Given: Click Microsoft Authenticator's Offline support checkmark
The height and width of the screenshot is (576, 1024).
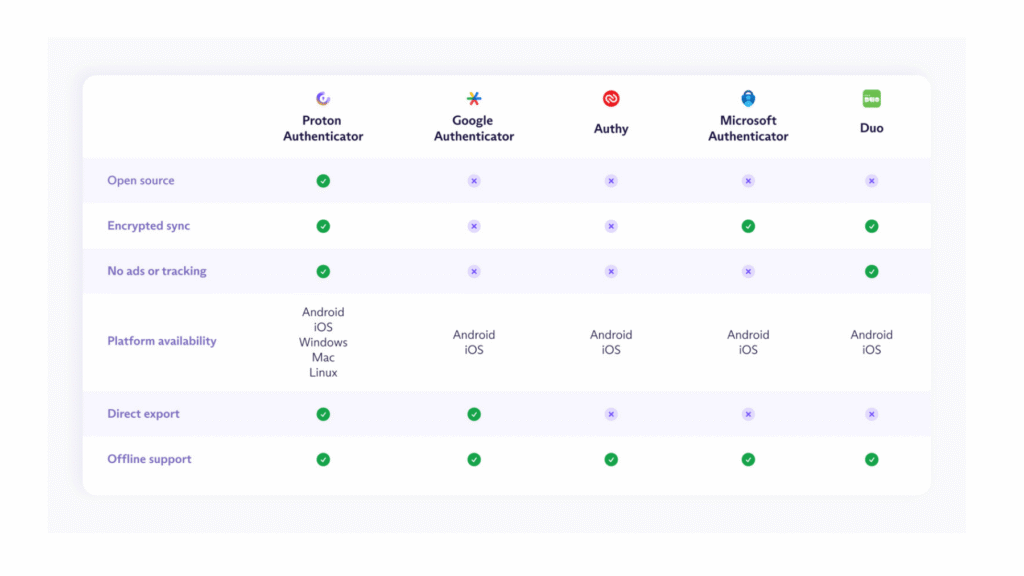Looking at the screenshot, I should tap(748, 460).
